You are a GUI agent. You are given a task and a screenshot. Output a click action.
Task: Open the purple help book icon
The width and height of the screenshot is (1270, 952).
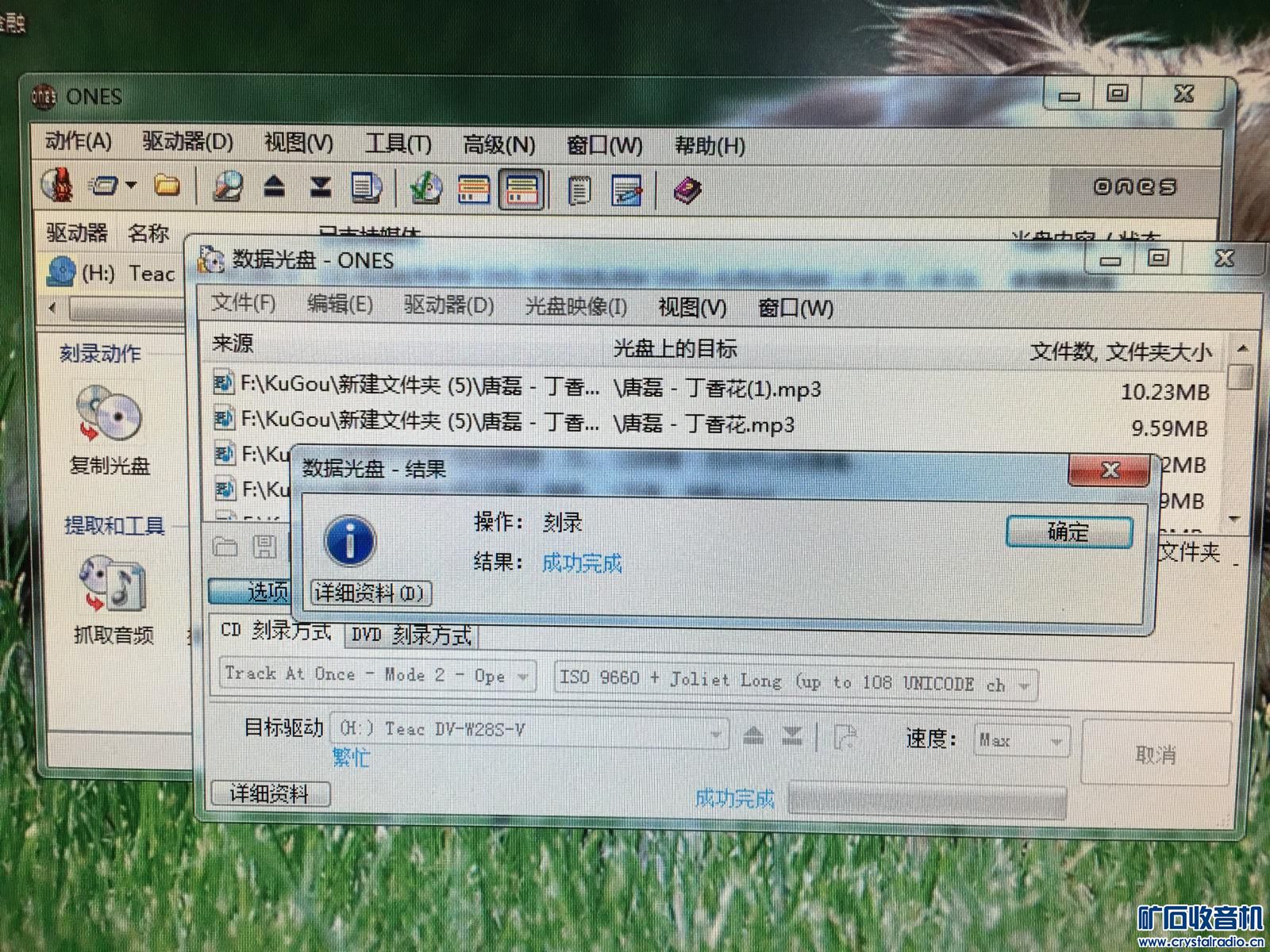point(687,191)
